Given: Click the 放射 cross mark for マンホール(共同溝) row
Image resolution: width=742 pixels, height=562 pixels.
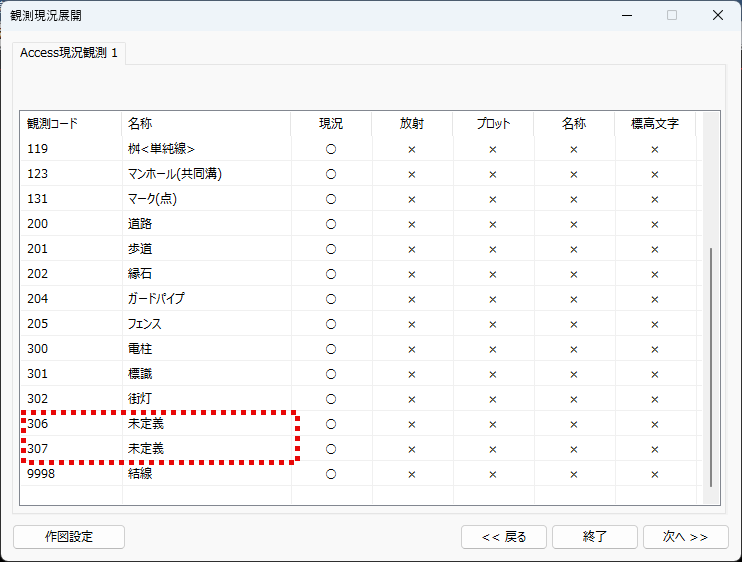Looking at the screenshot, I should click(411, 174).
